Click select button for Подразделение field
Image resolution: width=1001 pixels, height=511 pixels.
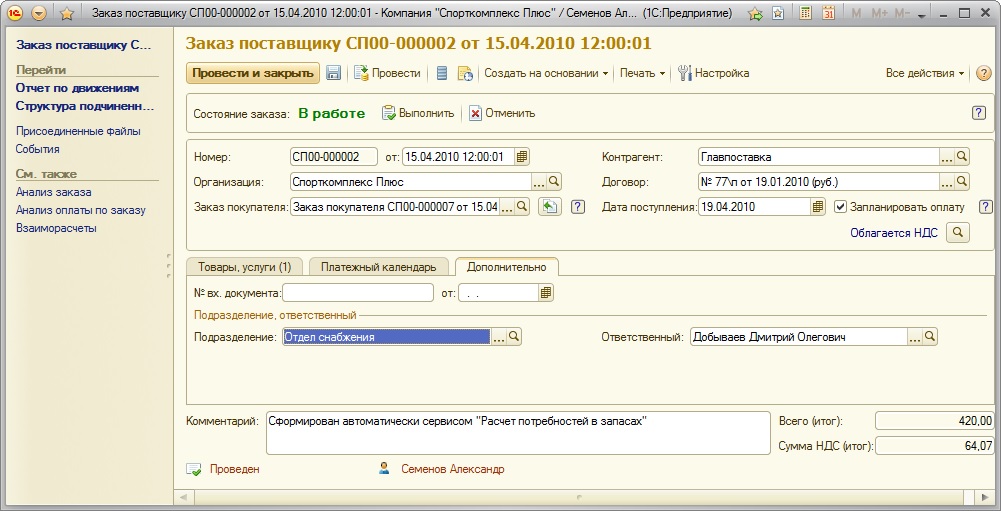point(499,337)
